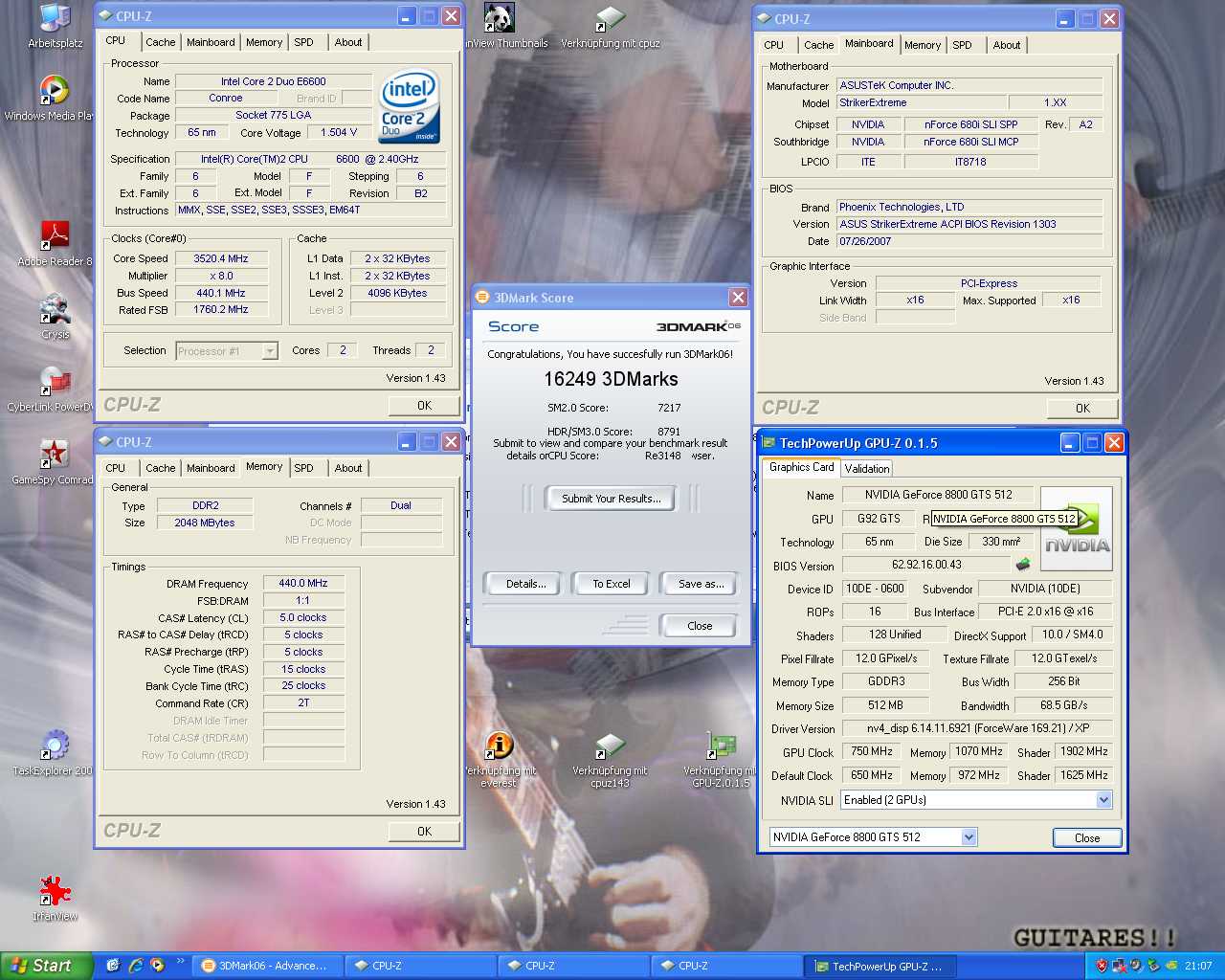1225x980 pixels.
Task: Click the 21:07 taskbar clock
Action: [x=1197, y=966]
